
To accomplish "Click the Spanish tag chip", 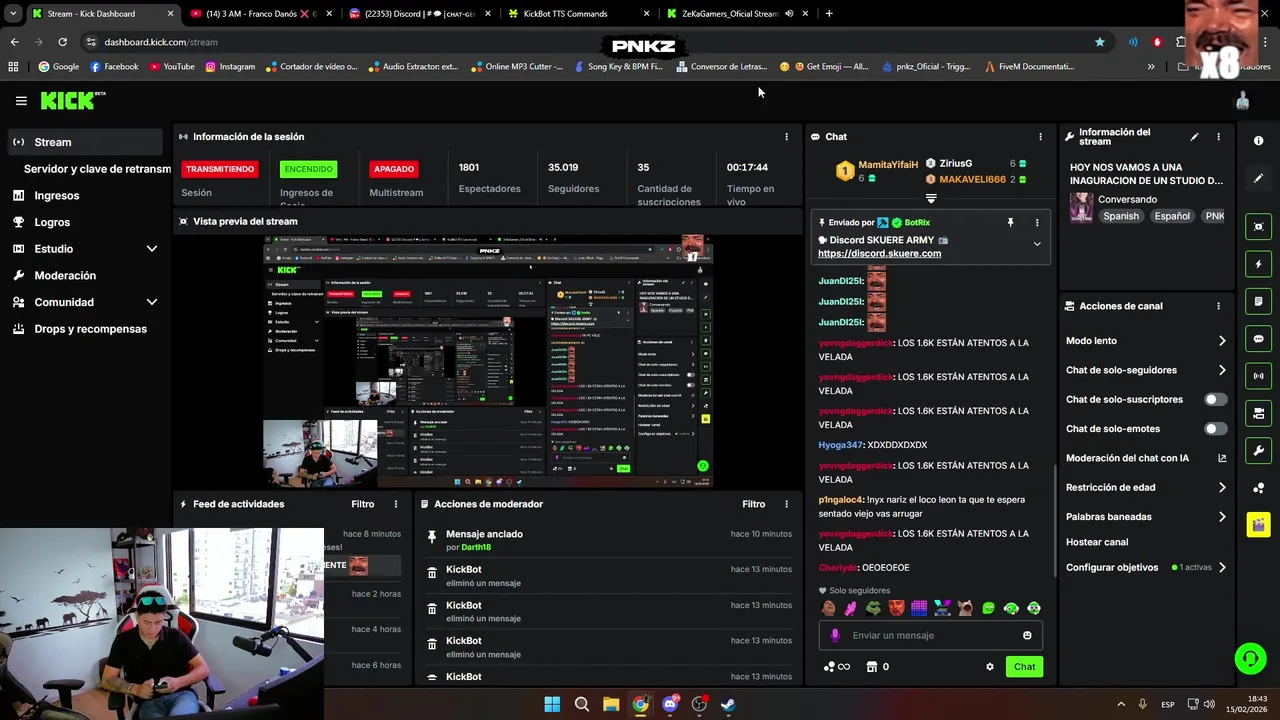I will (x=1121, y=216).
